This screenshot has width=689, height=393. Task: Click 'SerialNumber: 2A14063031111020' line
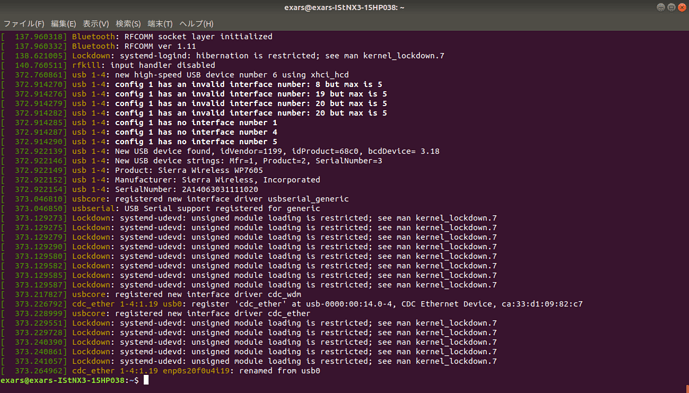(130, 189)
